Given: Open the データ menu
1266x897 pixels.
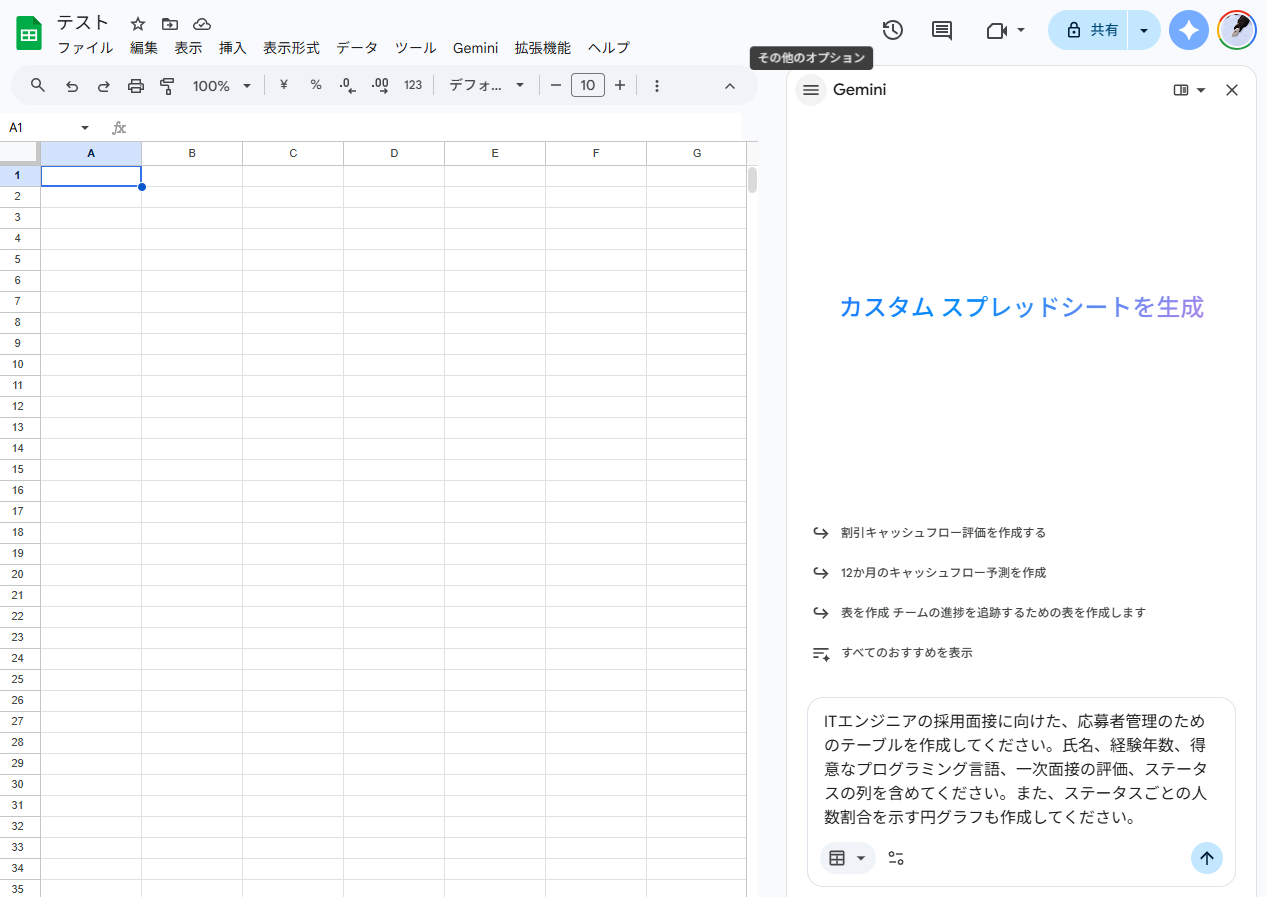Looking at the screenshot, I should [357, 48].
